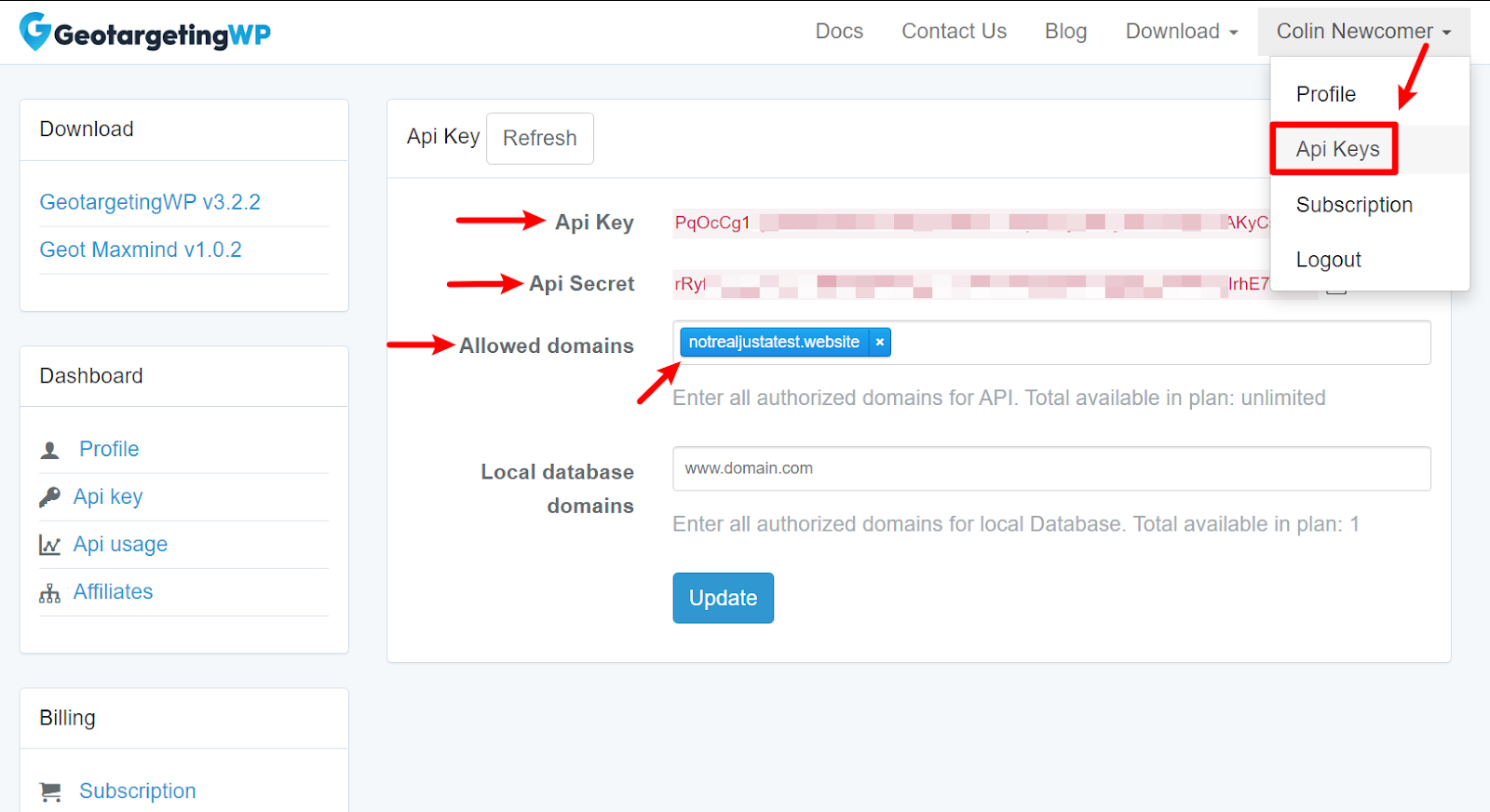Click the GeotargetingWP logo
This screenshot has height=812, width=1490.
145,33
